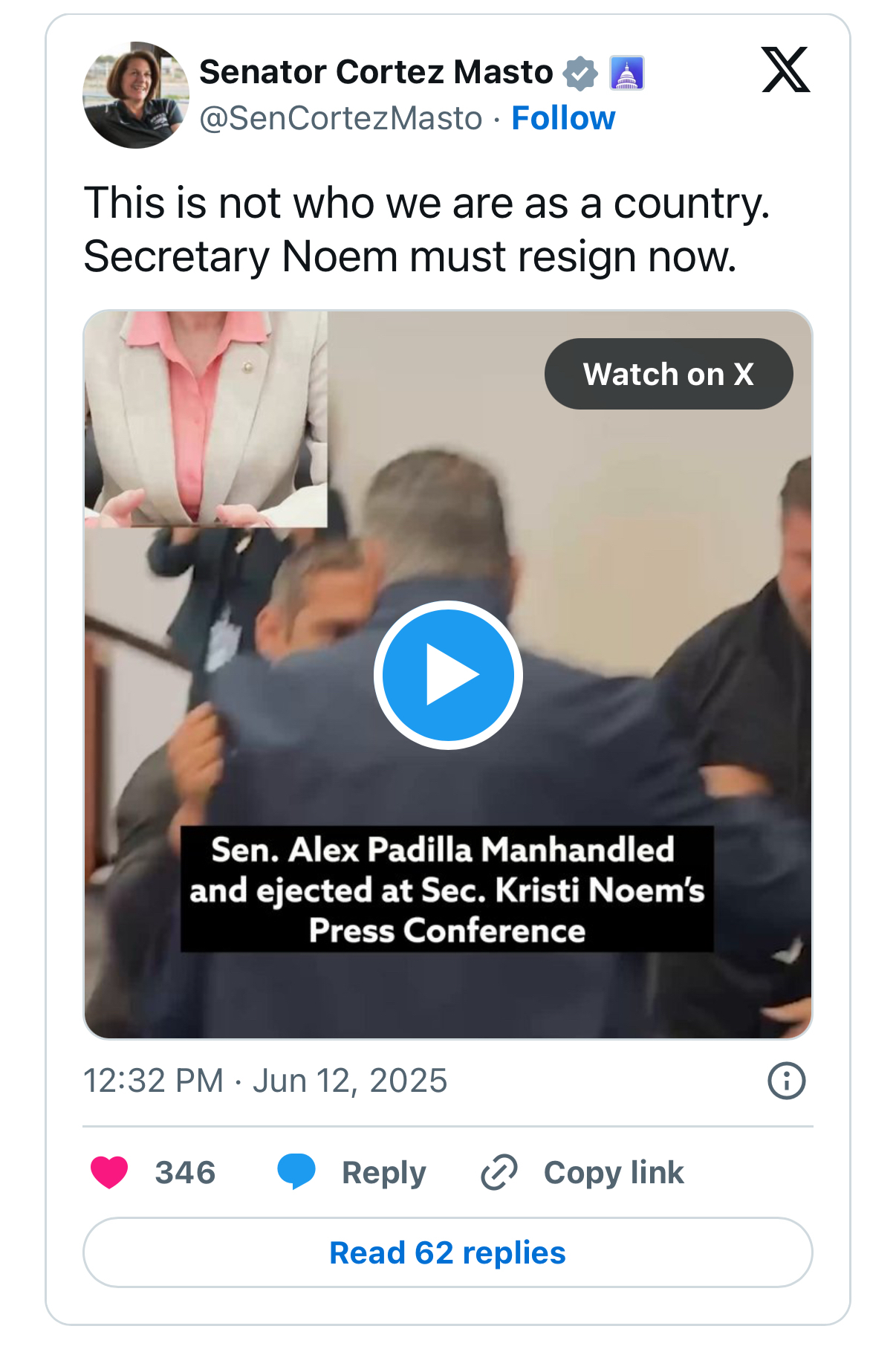The width and height of the screenshot is (896, 1352).
Task: Click the blue verified checkmark badge
Action: [580, 73]
